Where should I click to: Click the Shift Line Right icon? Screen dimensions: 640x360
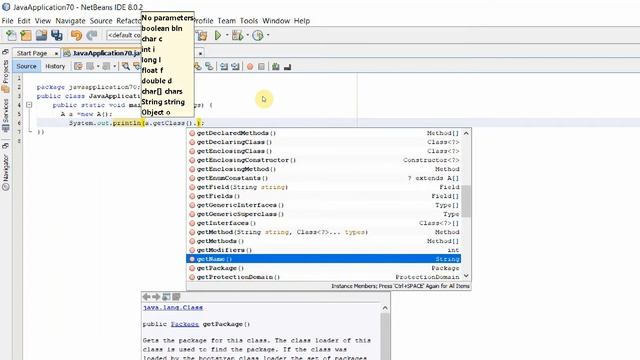coord(235,66)
